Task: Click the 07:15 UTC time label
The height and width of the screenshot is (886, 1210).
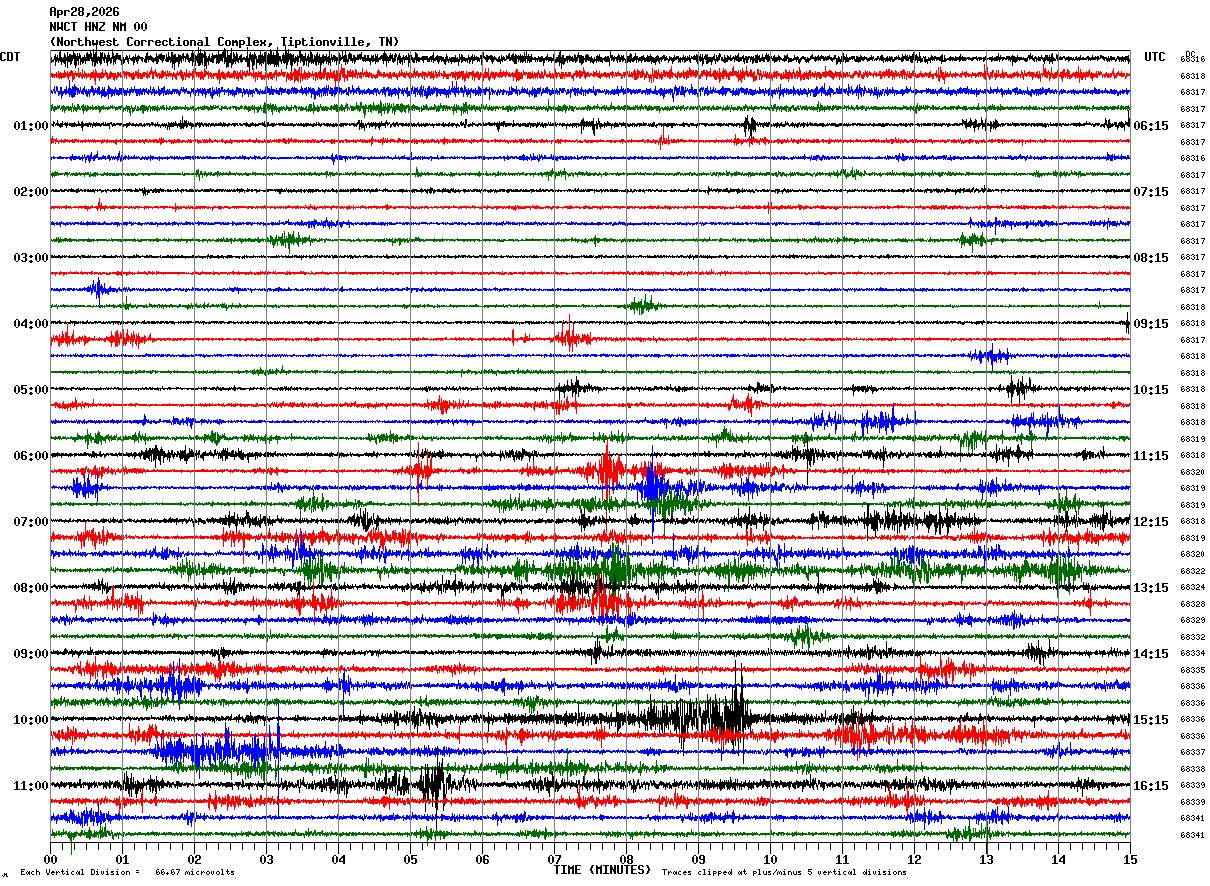Action: pos(1151,192)
